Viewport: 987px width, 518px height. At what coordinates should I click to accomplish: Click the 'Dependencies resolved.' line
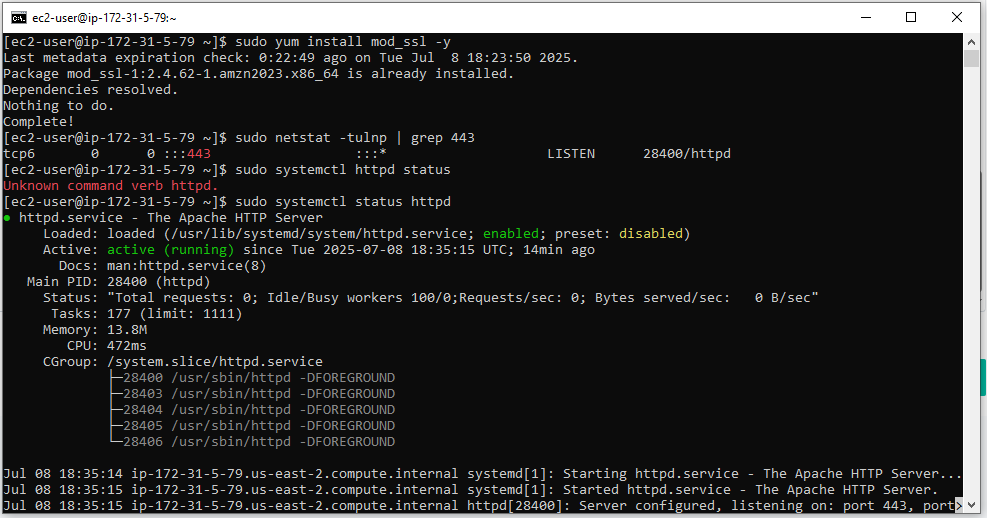(91, 90)
